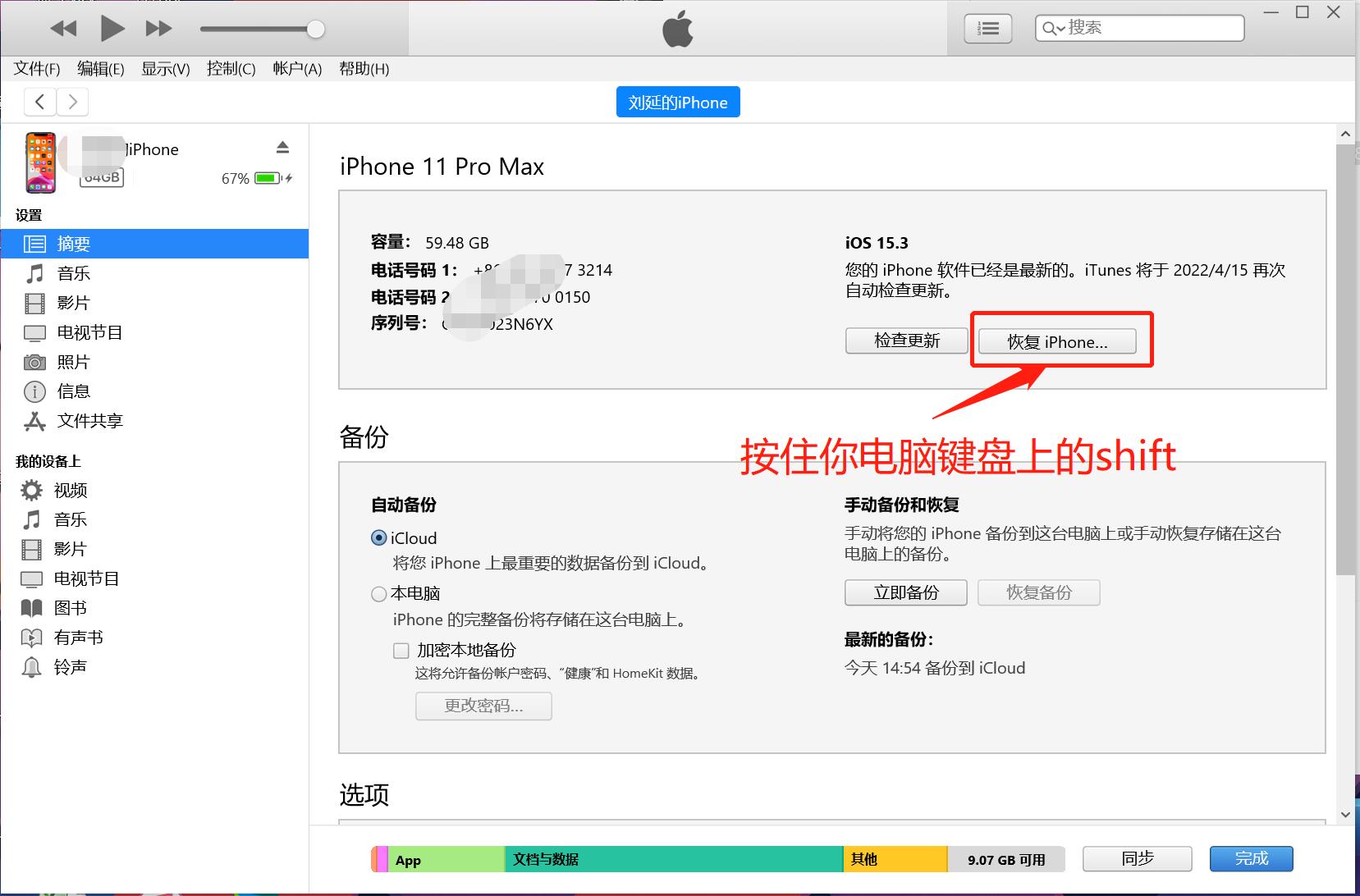Click the 立即备份 button
Viewport: 1360px width, 896px height.
906,592
